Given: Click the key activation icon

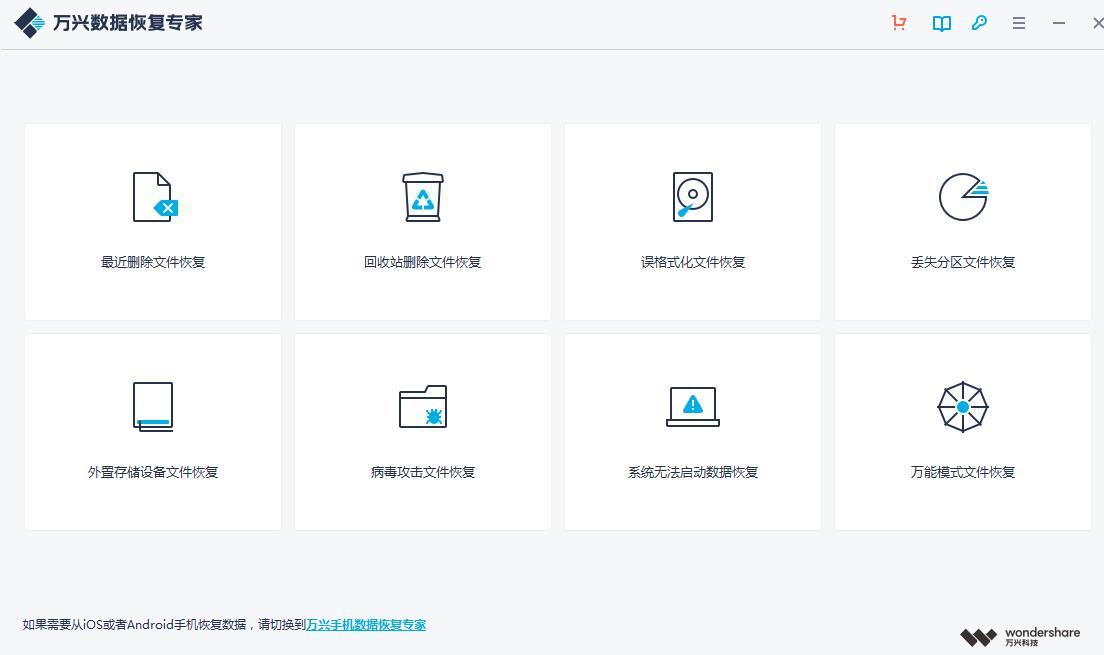Looking at the screenshot, I should 979,22.
